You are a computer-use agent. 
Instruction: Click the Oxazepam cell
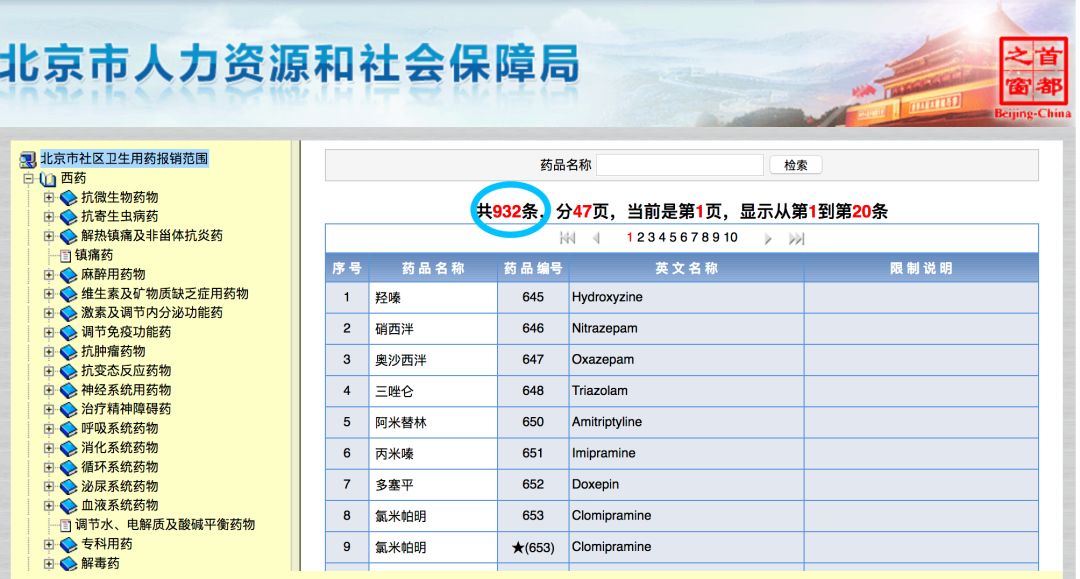click(x=687, y=360)
